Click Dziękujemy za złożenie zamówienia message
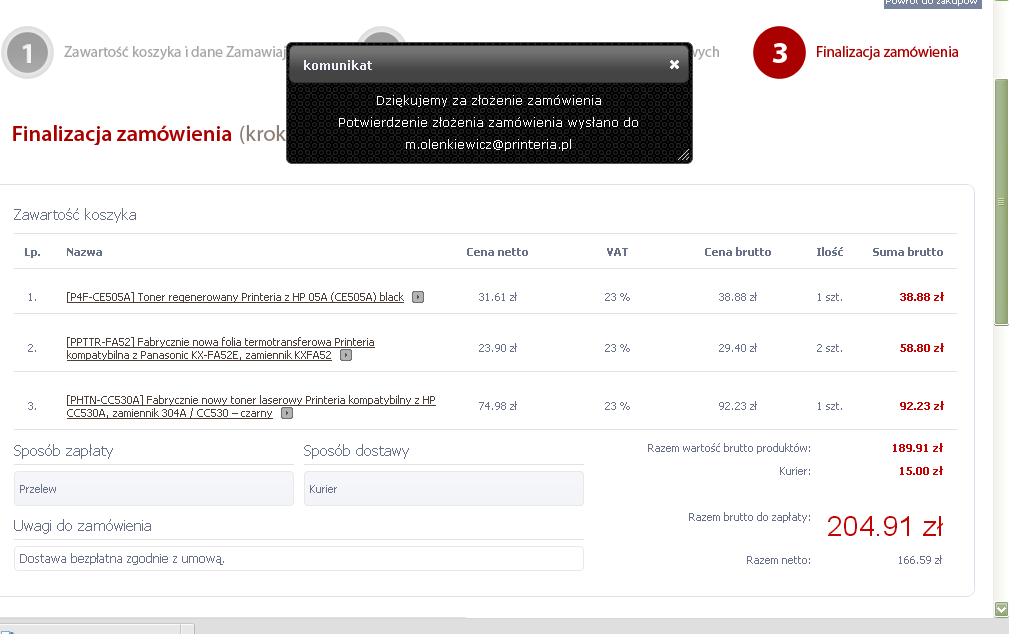The image size is (1009, 634). click(x=488, y=100)
